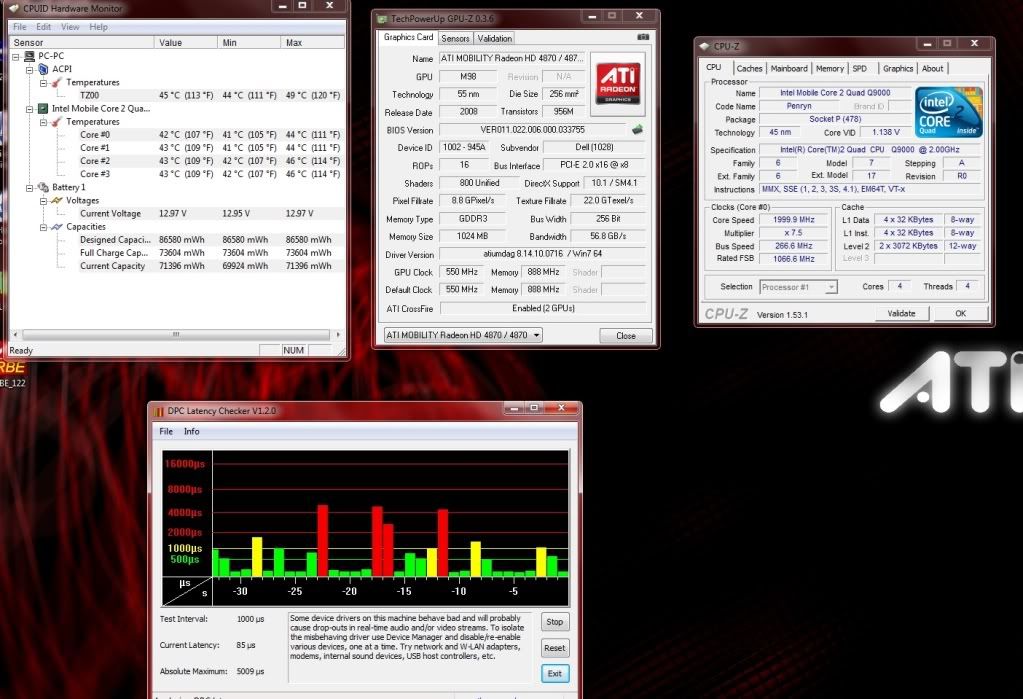Screen dimensions: 1023x699
Task: Click the scrollbar right arrow in Hardware Monitor
Action: (338, 334)
